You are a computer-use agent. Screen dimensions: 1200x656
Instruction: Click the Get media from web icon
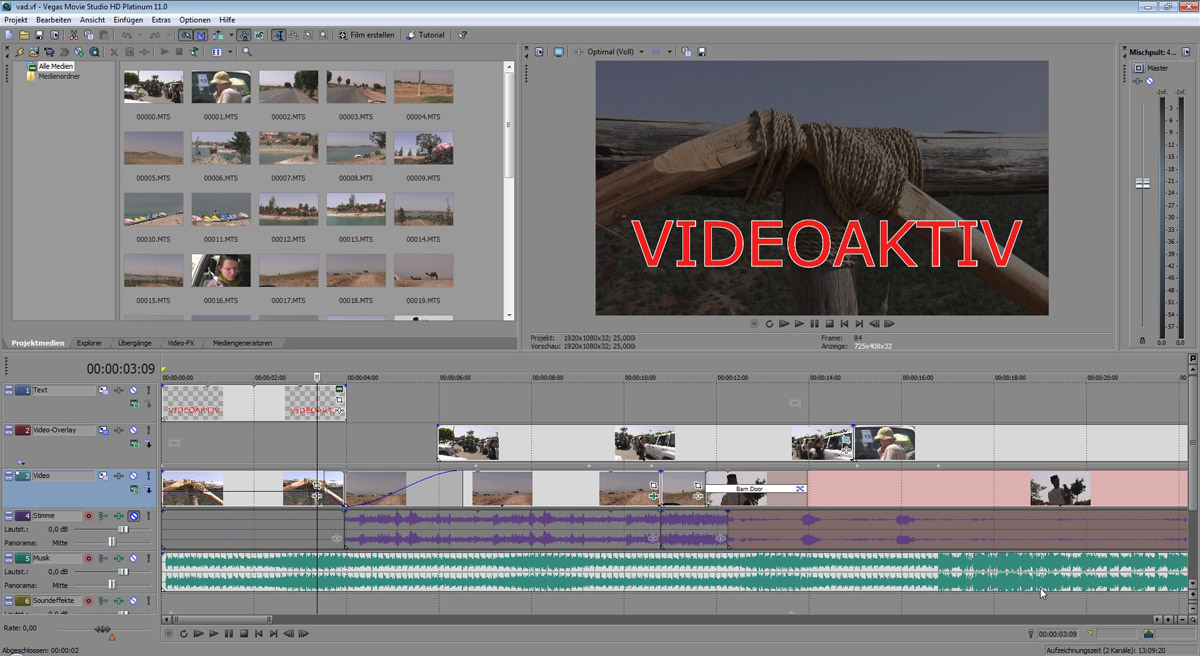pyautogui.click(x=94, y=51)
